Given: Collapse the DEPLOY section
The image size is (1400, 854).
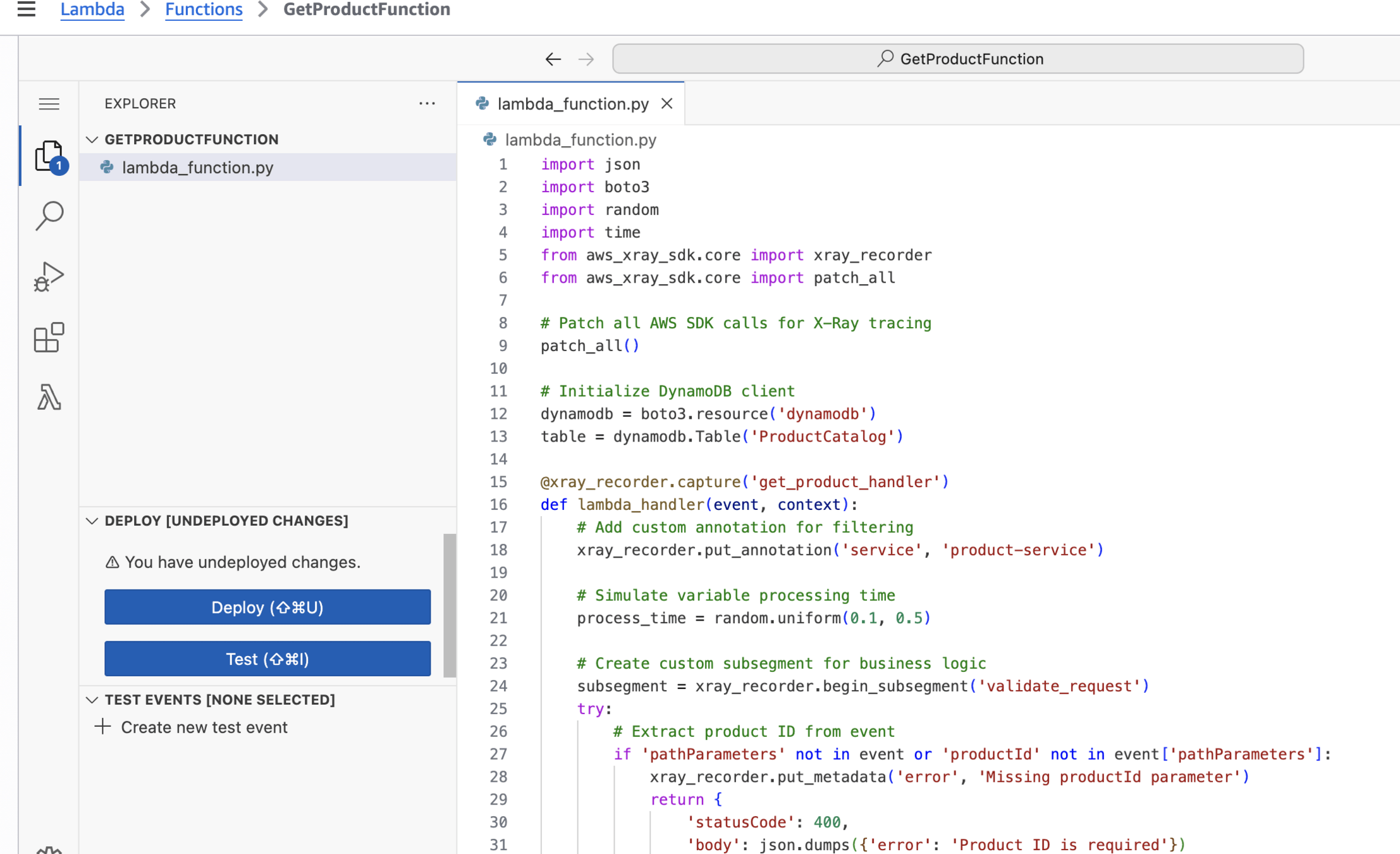Looking at the screenshot, I should coord(92,521).
